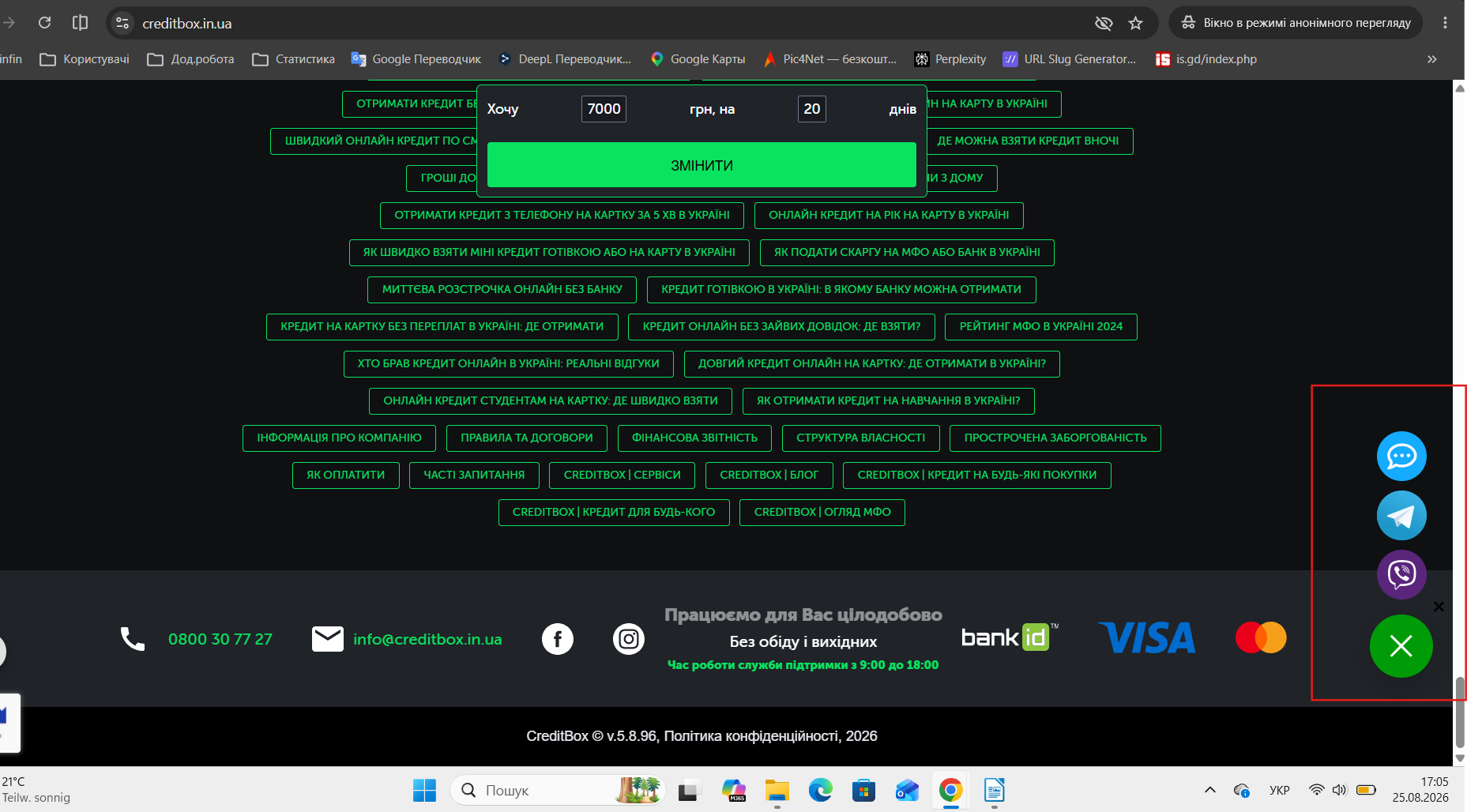
Task: Reload the page in the browser
Action: [45, 23]
